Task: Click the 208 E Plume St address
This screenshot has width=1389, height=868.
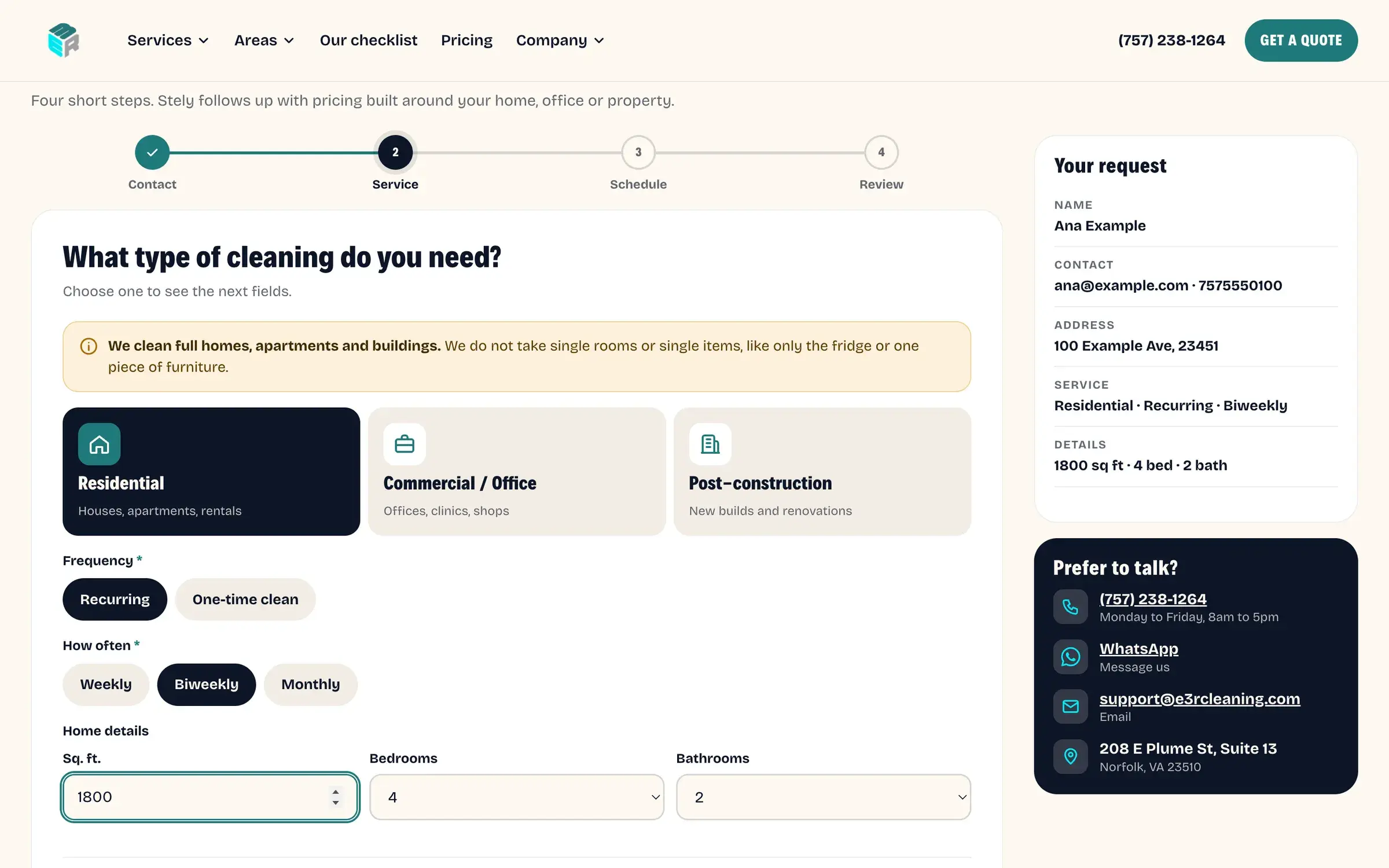Action: (1188, 748)
